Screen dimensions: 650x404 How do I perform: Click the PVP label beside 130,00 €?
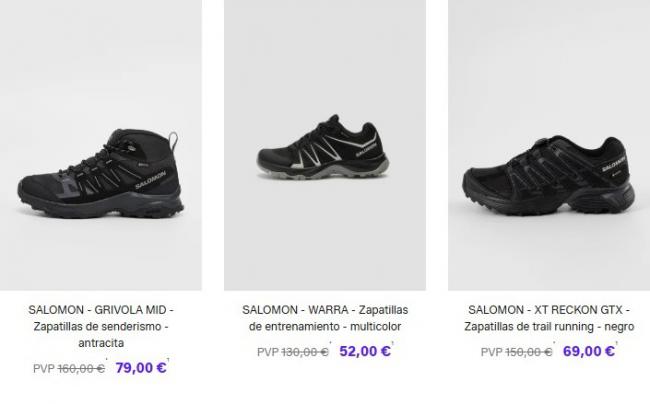(x=268, y=352)
